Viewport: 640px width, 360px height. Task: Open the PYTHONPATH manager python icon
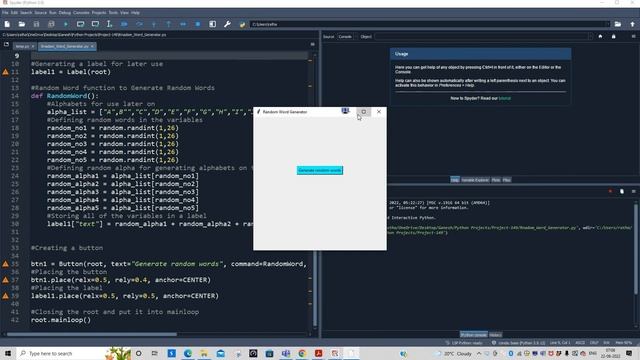[x=242, y=24]
